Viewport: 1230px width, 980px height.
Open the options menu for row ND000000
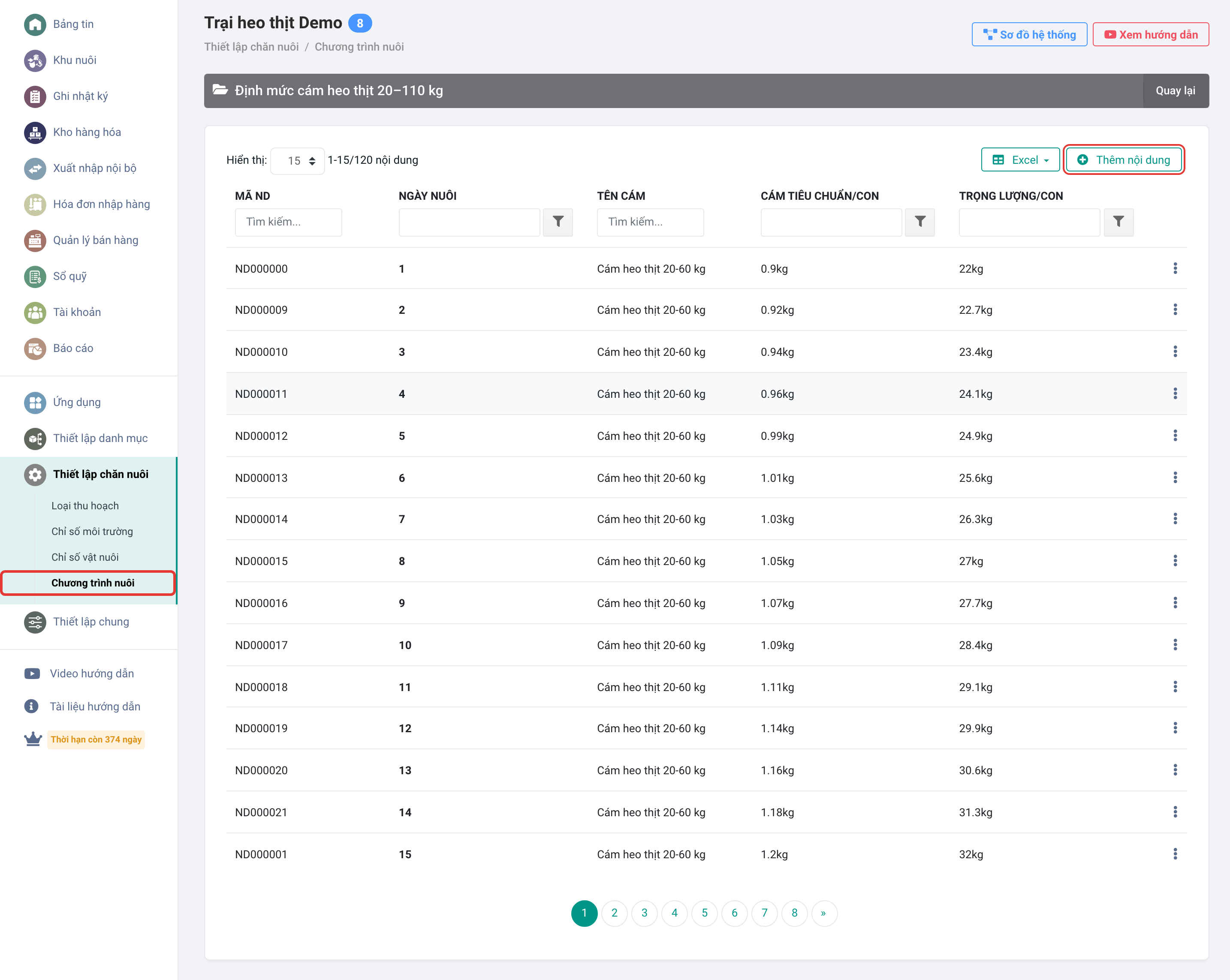point(1175,268)
